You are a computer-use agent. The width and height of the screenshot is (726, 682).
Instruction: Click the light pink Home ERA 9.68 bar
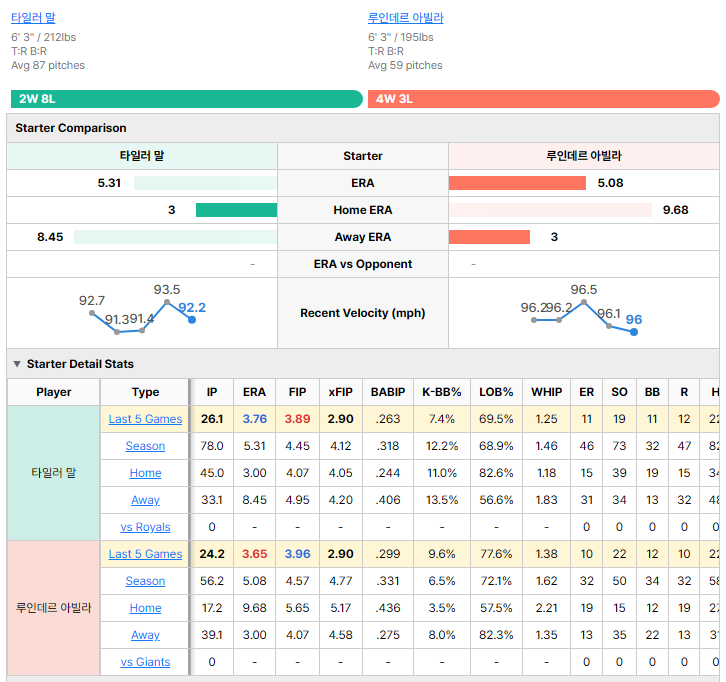[551, 210]
